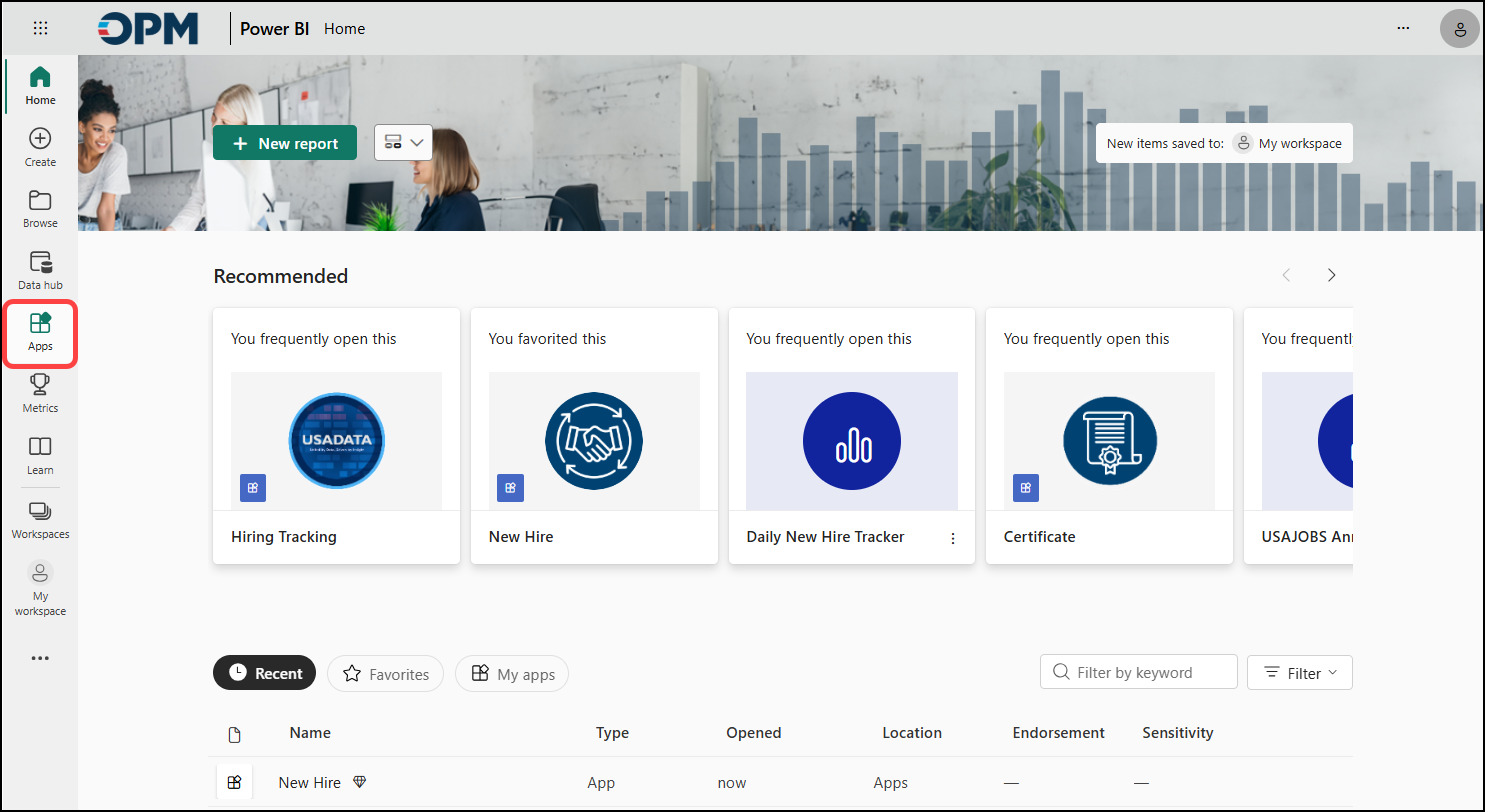Open the Certificate card thumbnail

pos(1109,441)
